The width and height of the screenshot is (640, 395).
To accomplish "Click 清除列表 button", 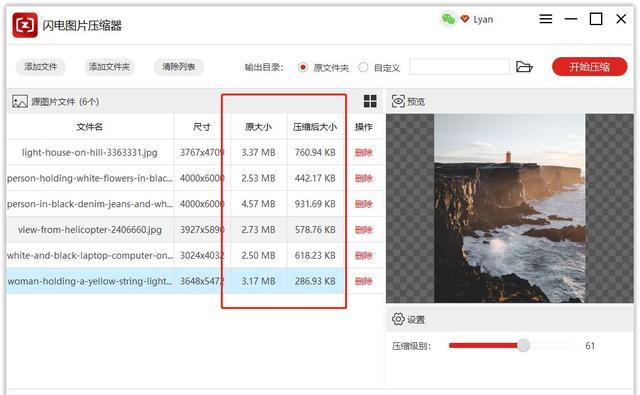I will point(179,67).
